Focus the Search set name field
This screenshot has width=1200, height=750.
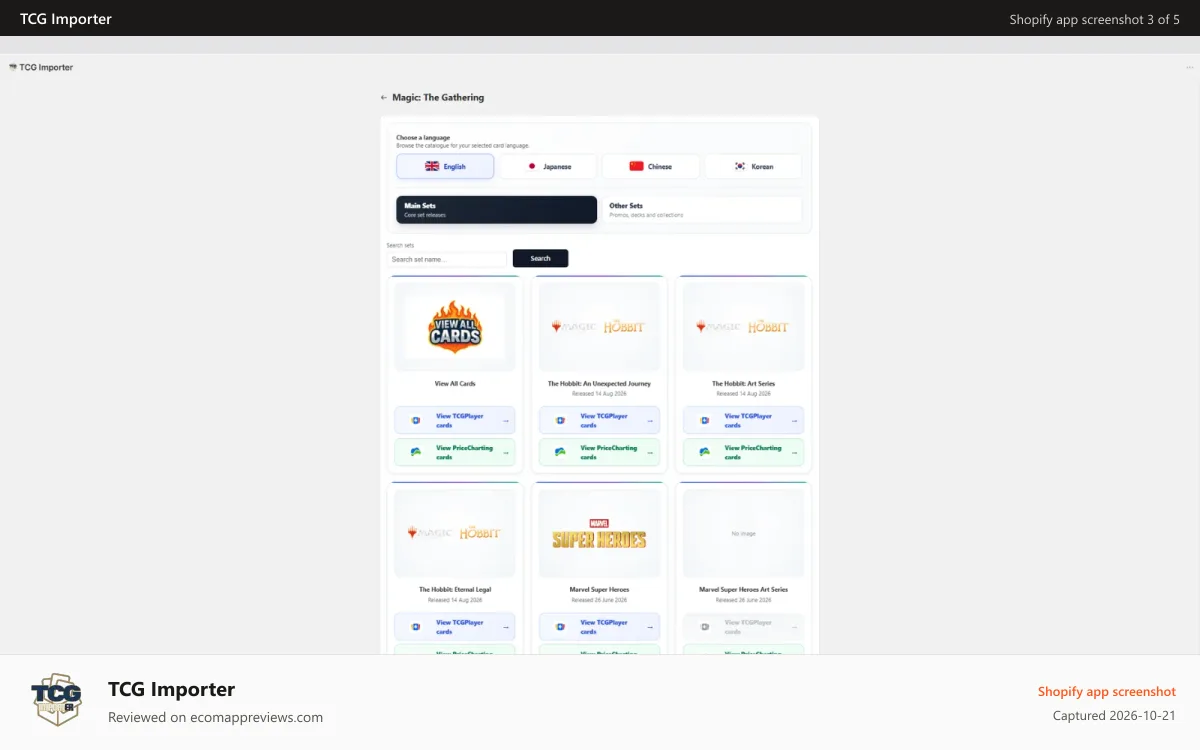tap(447, 259)
